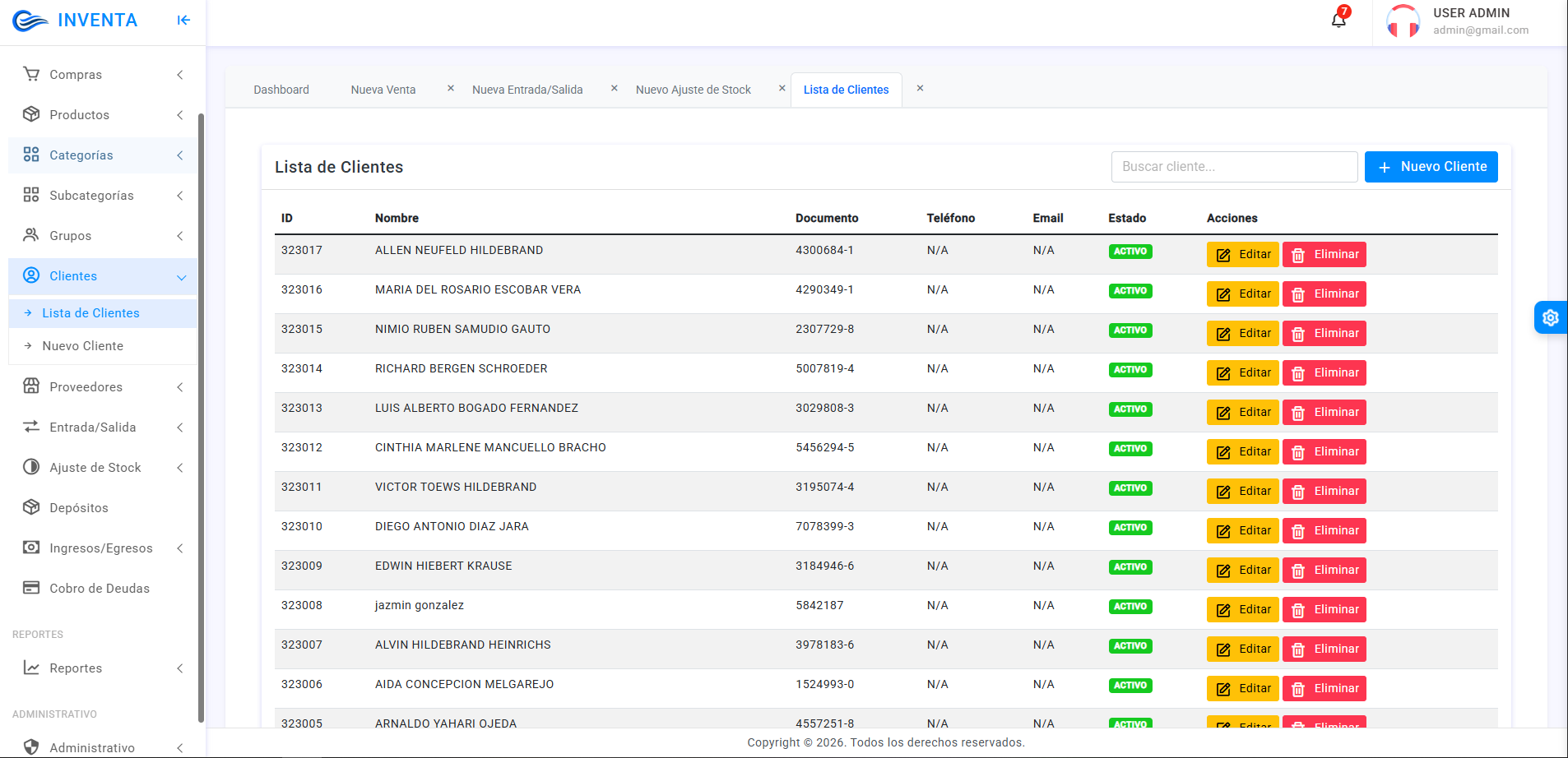Screen dimensions: 1568x758
Task: Close the Nuevo Ajuste de Stock tab
Action: pyautogui.click(x=782, y=88)
